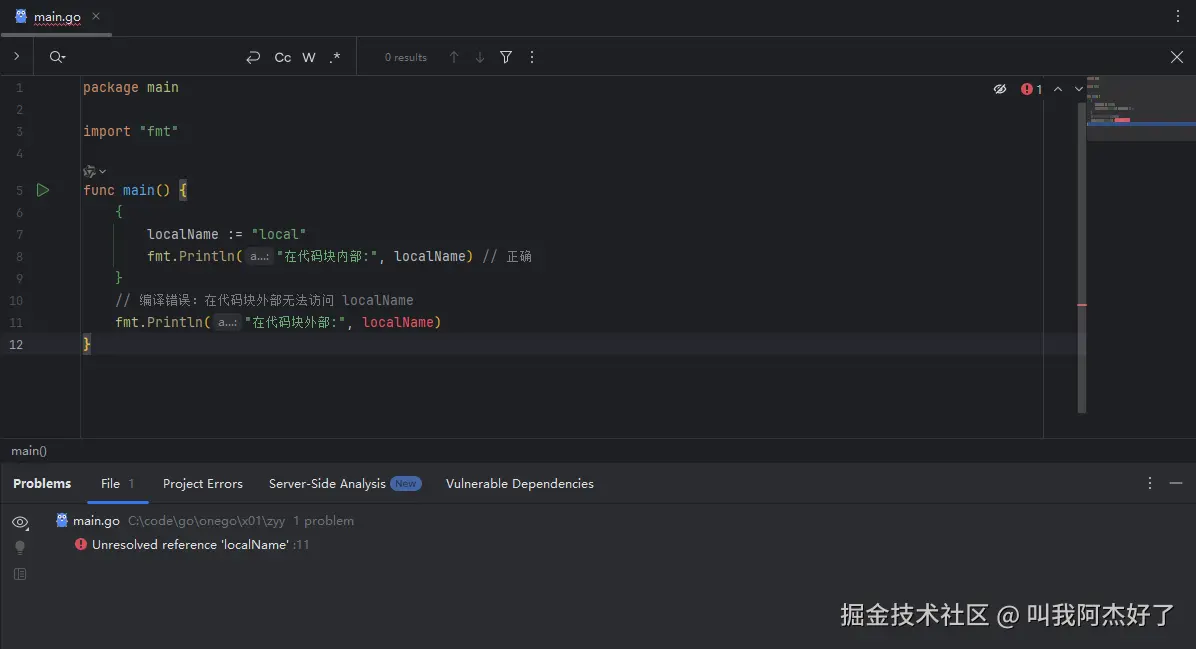
Task: Minimize the Problems tool window
Action: tap(1176, 483)
